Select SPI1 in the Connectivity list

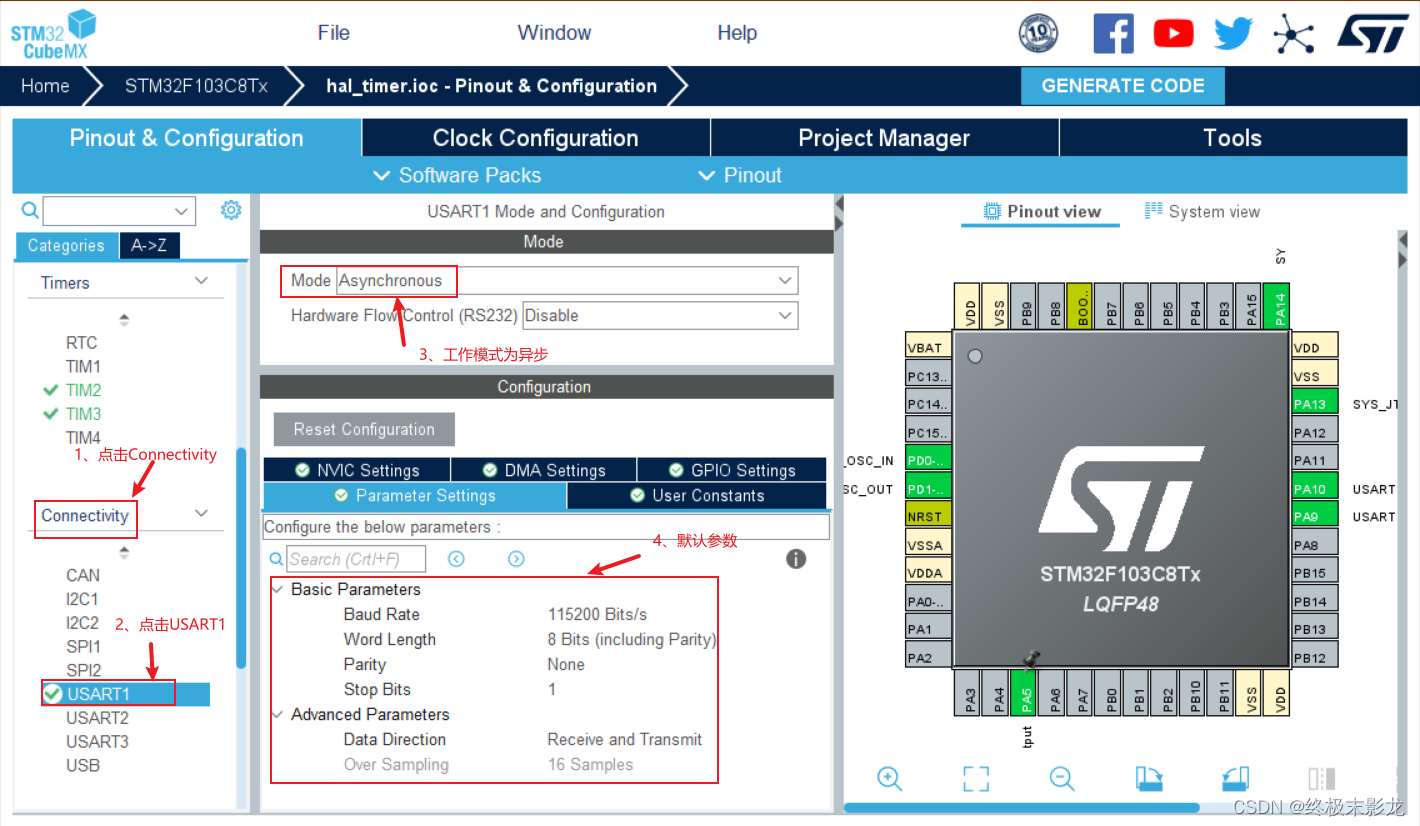click(83, 647)
